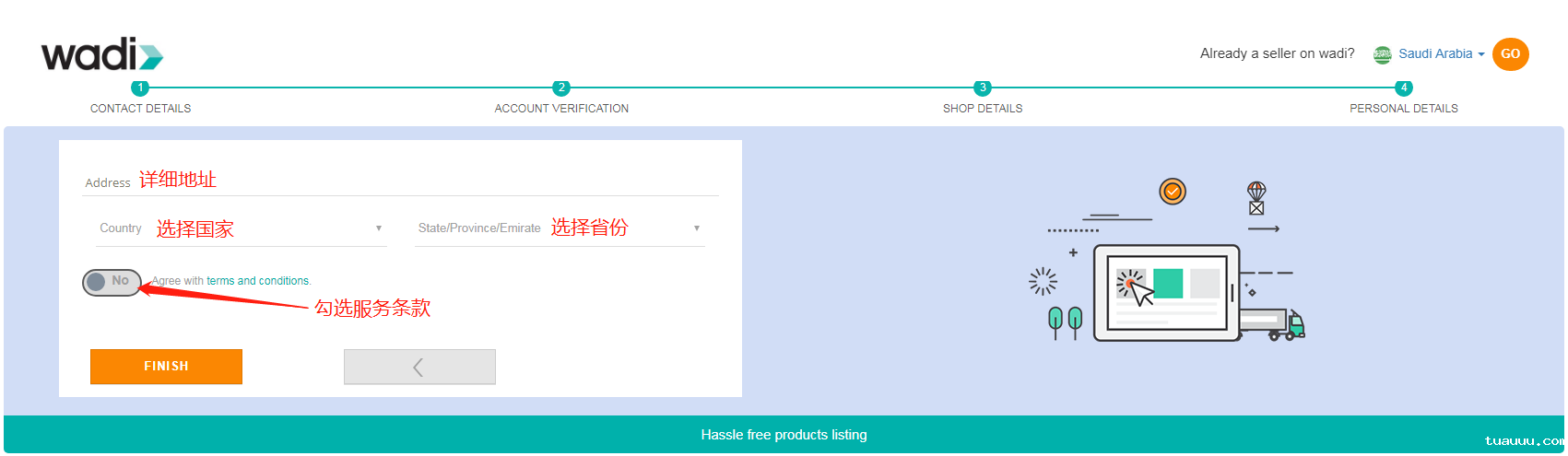Screen dimensions: 1568x456
Task: Click the orange checkmark badge in illustration
Action: (1173, 192)
